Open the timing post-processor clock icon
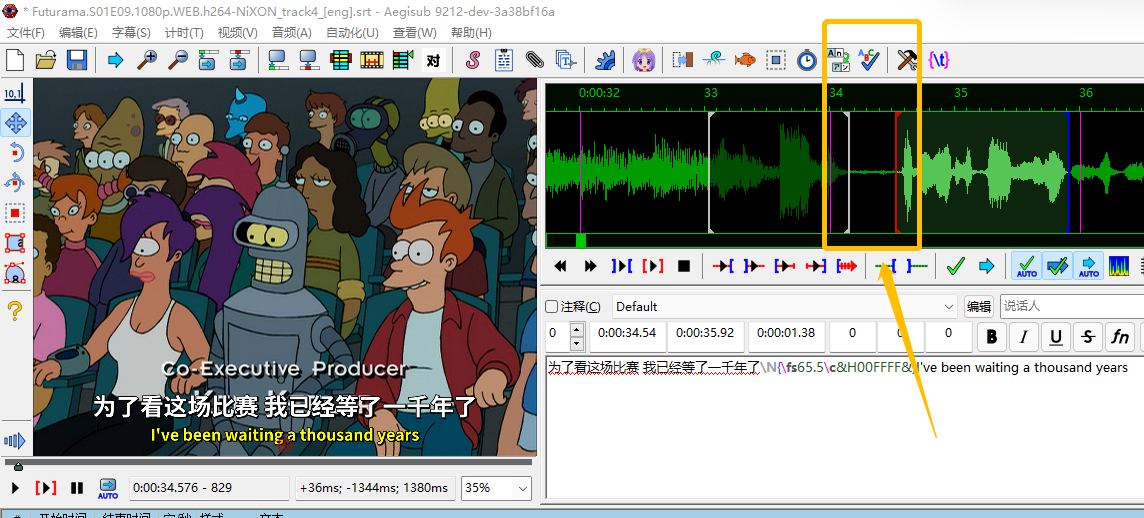The width and height of the screenshot is (1144, 518). tap(806, 60)
